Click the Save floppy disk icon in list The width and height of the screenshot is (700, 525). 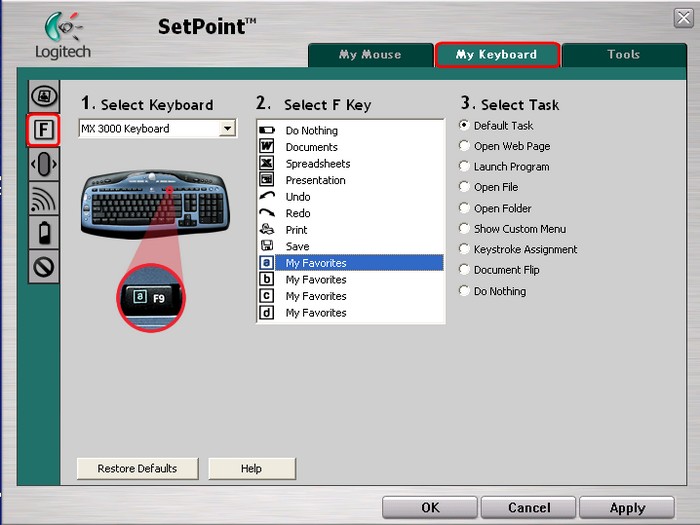pos(267,246)
